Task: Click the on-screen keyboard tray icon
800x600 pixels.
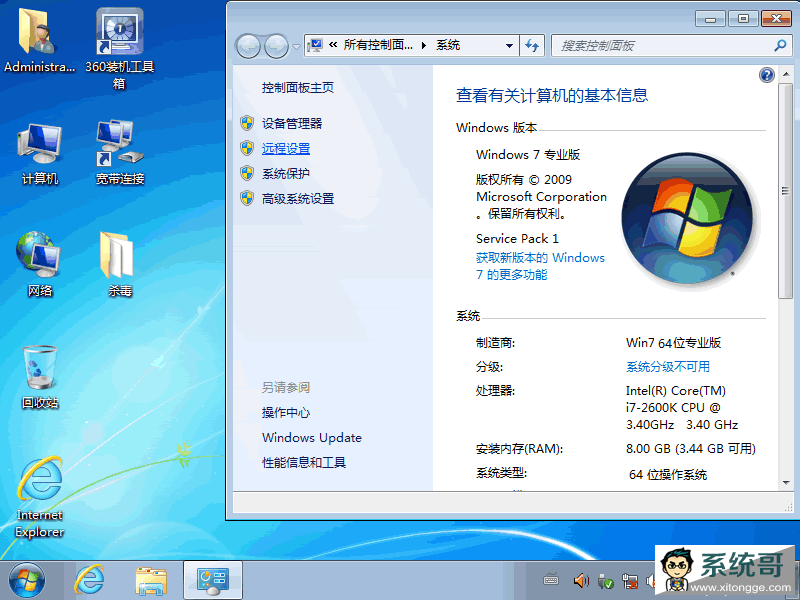Action: (551, 581)
